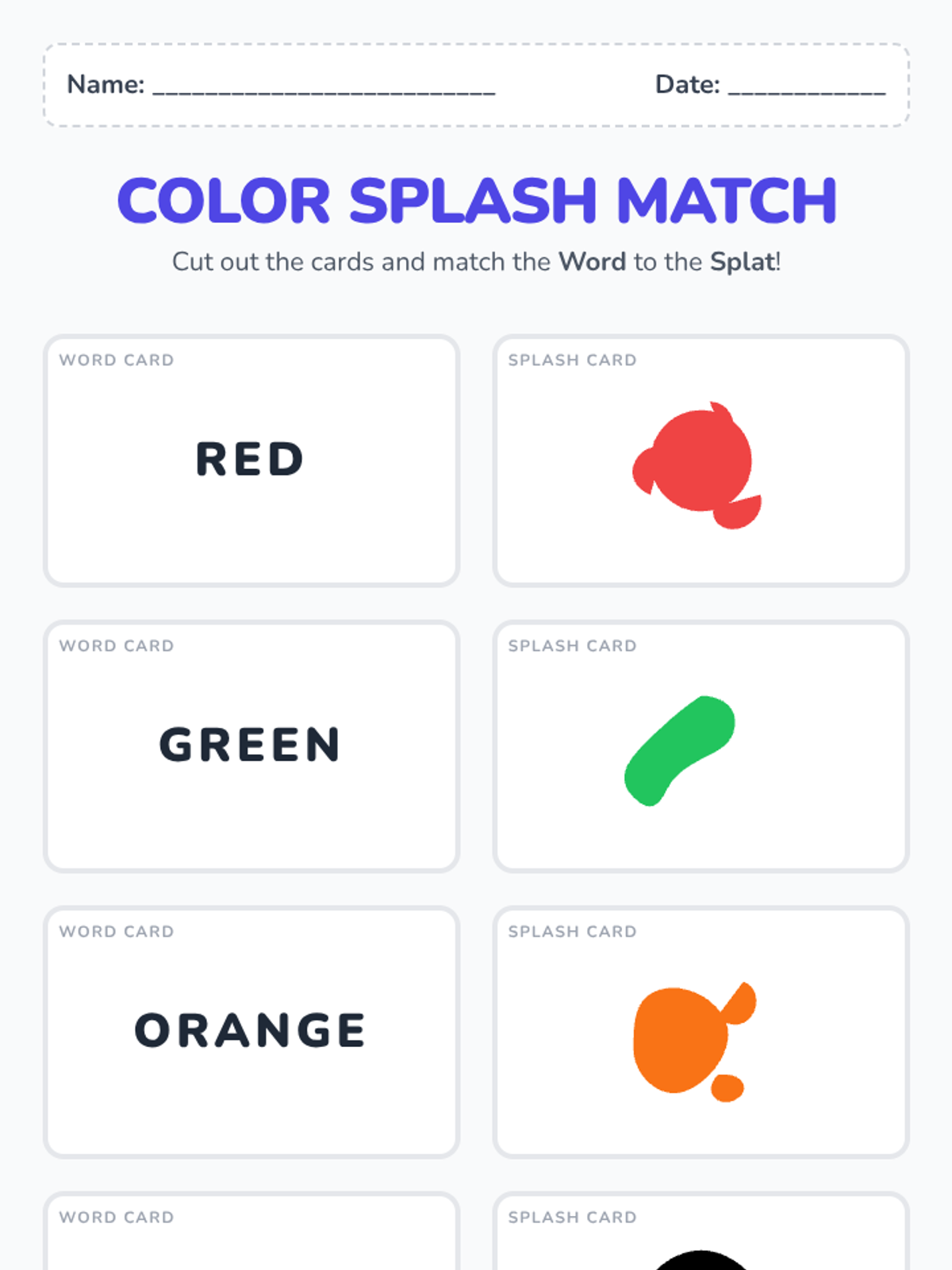The width and height of the screenshot is (952, 1270).
Task: Click the word ORANGE on its card
Action: click(x=251, y=1031)
